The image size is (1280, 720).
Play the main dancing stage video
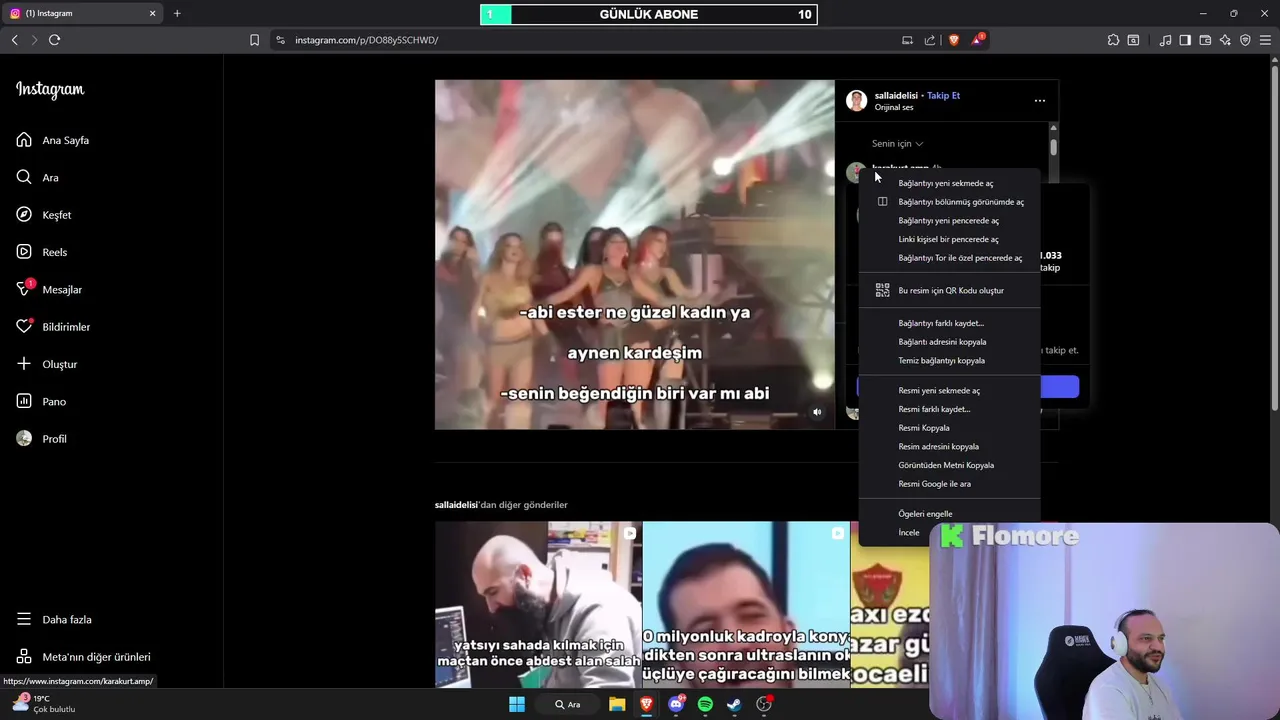point(634,254)
